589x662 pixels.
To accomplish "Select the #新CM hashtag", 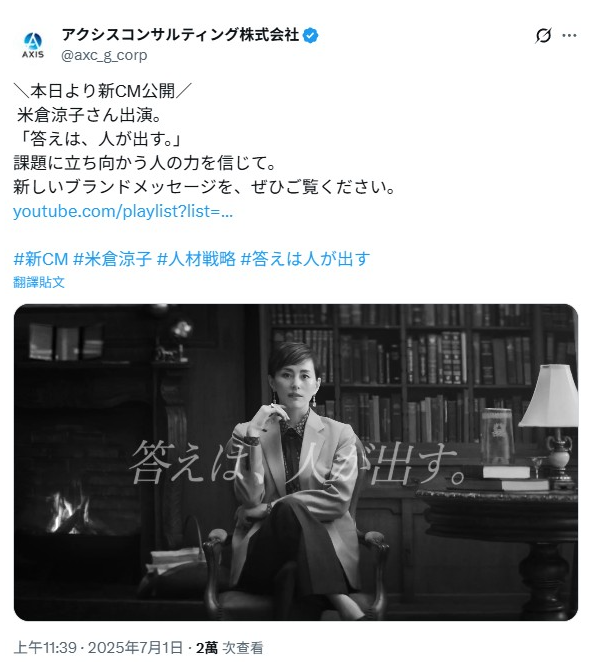I will pyautogui.click(x=41, y=259).
